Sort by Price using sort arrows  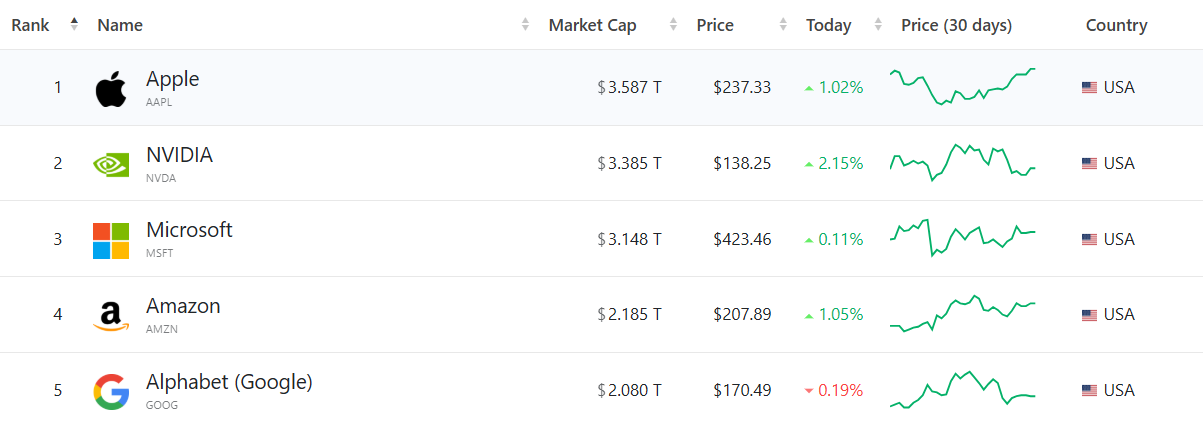782,25
